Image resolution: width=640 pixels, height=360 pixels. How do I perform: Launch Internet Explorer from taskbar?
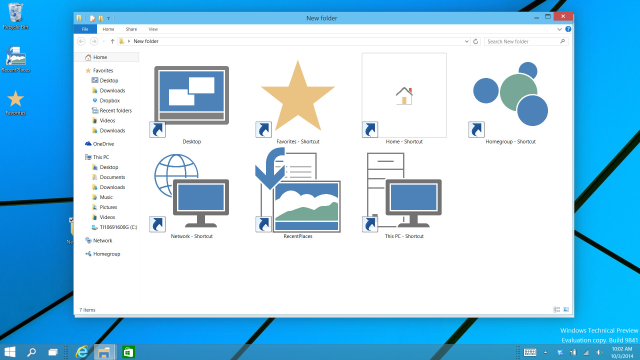pyautogui.click(x=82, y=352)
